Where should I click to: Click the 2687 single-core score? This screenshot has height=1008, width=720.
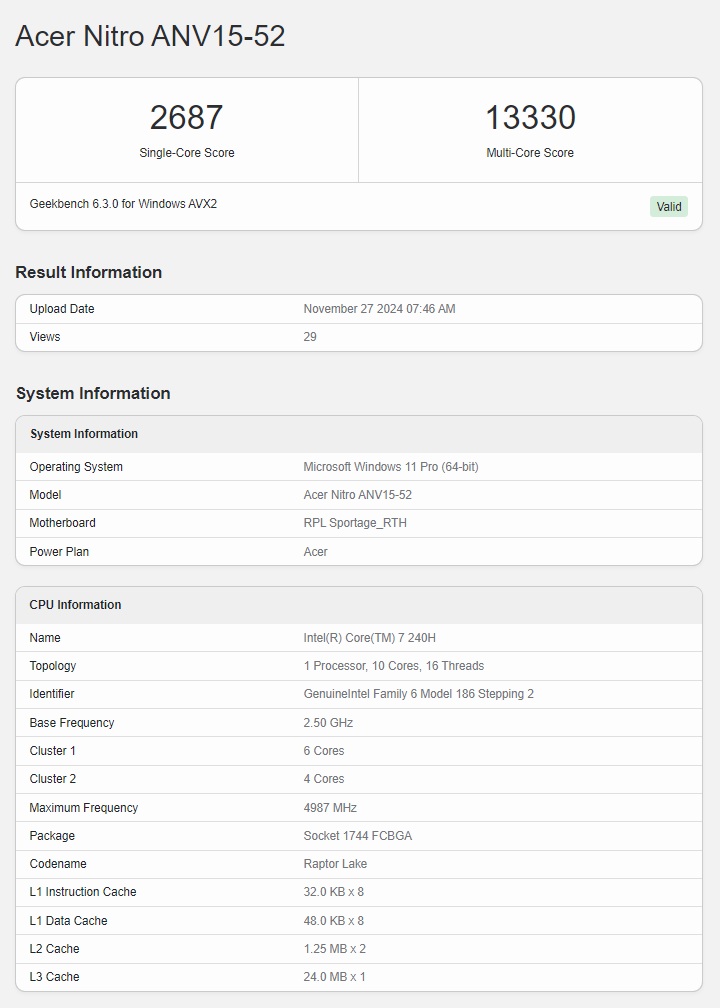click(x=186, y=118)
